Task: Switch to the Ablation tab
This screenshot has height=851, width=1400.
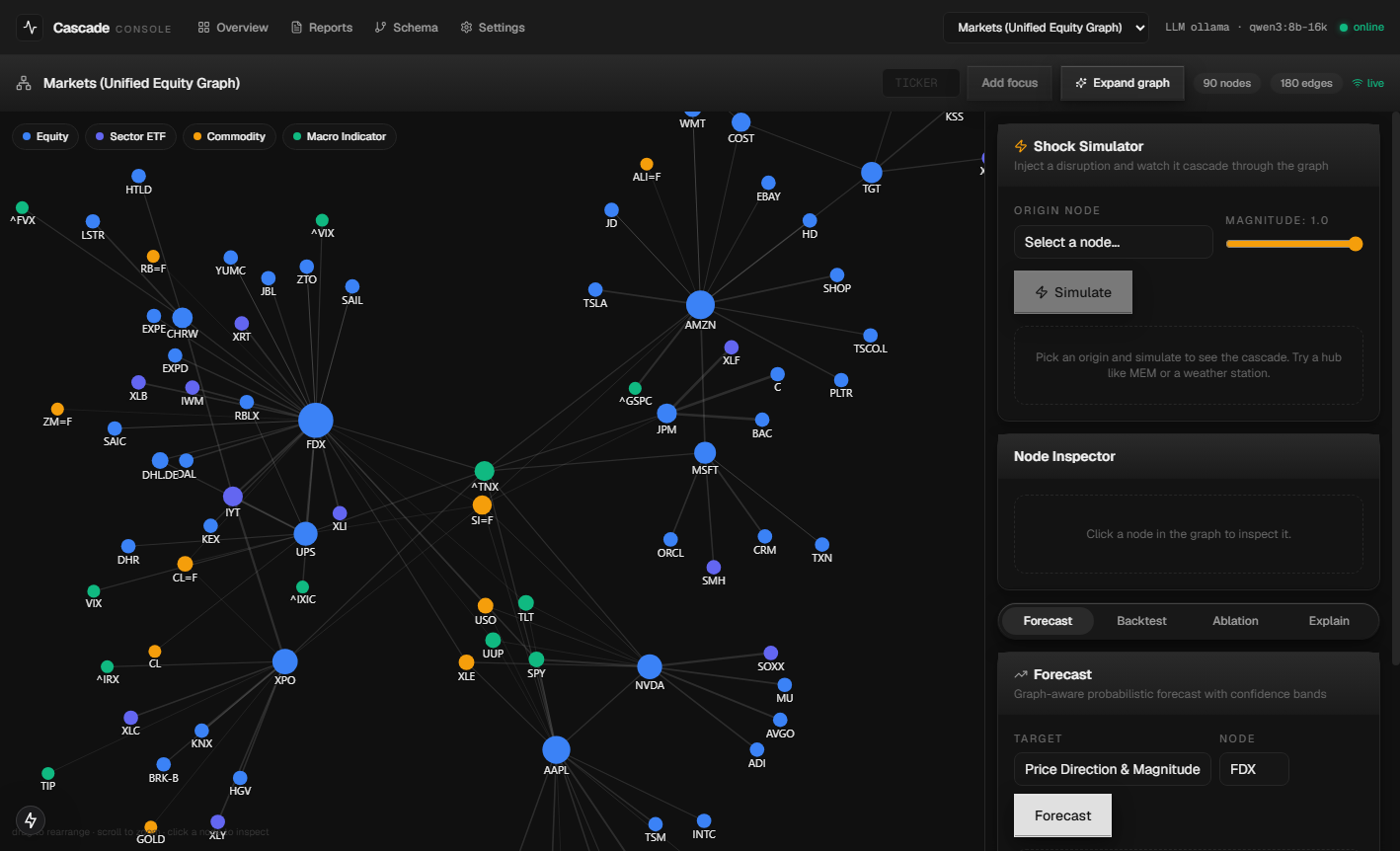Action: 1235,621
